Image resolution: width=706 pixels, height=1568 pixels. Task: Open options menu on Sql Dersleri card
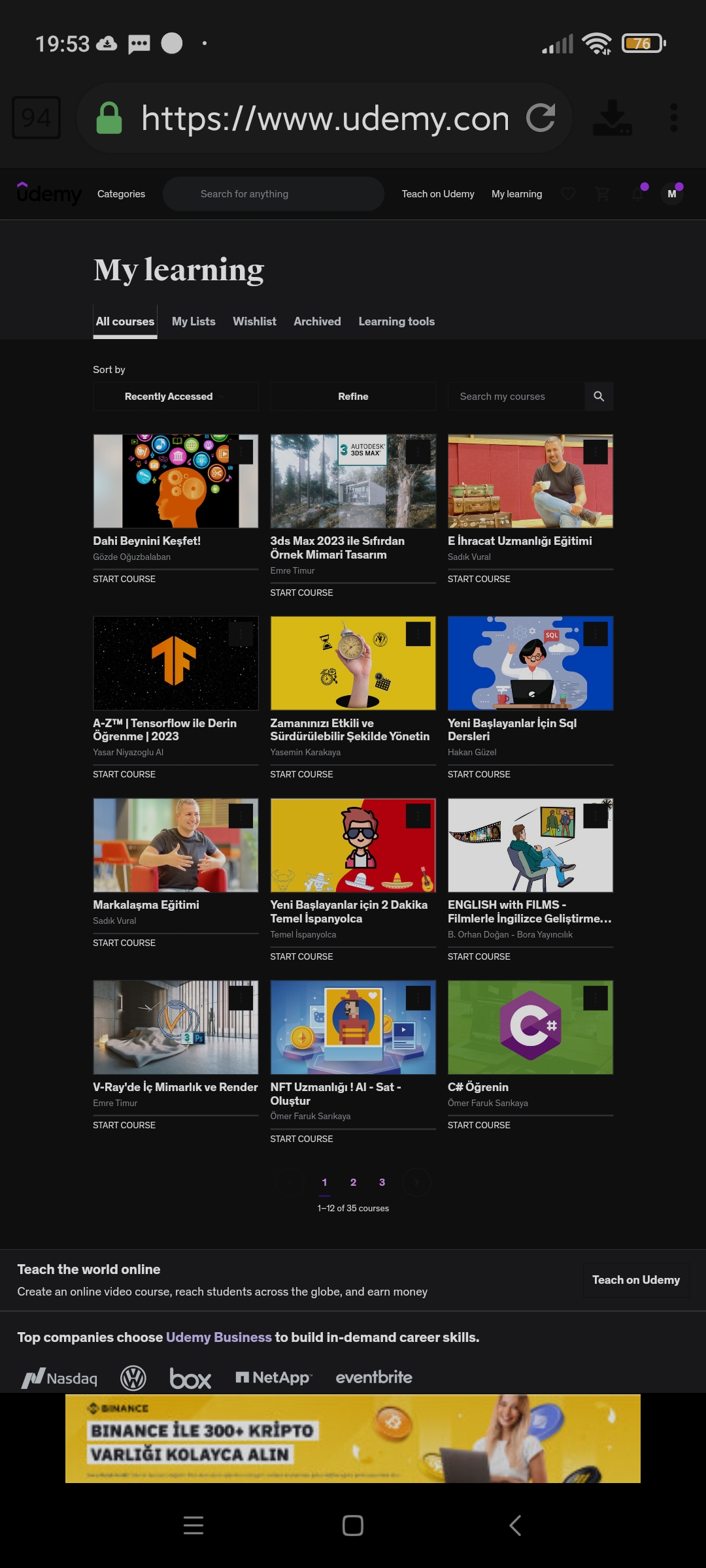(596, 634)
